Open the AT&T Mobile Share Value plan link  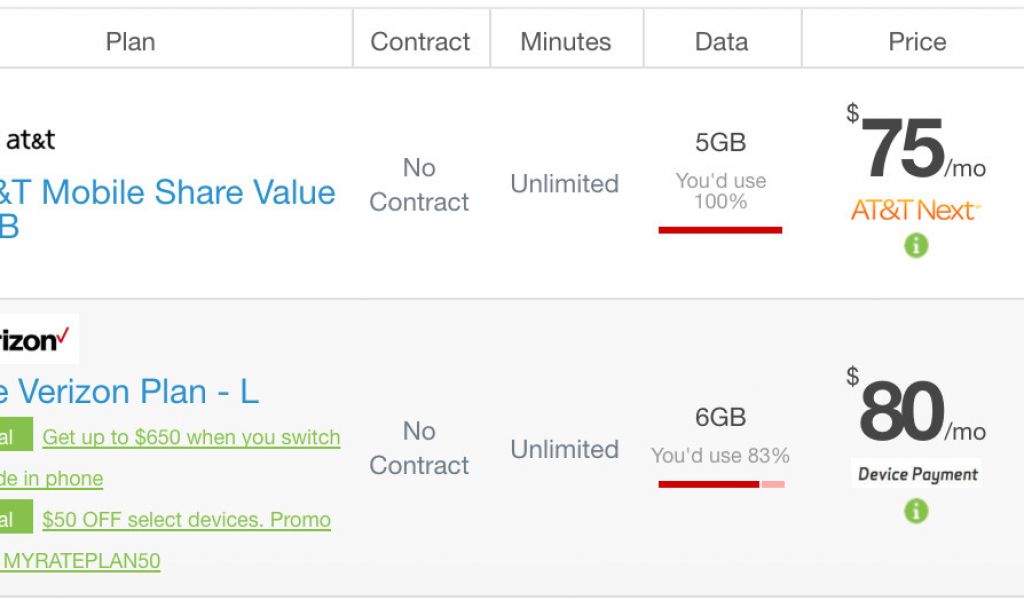click(168, 192)
